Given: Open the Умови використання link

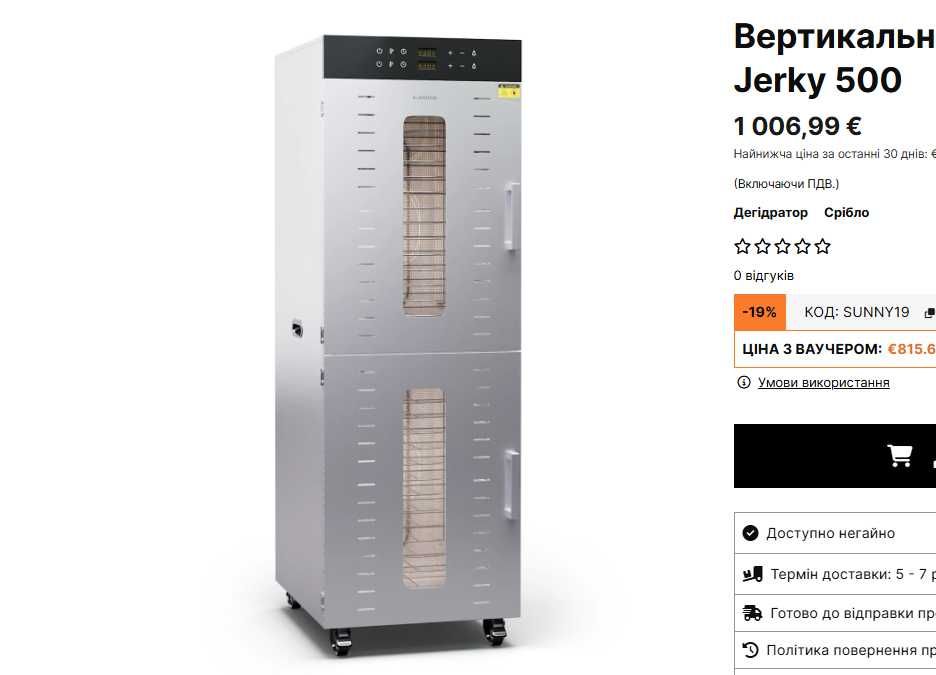Looking at the screenshot, I should 823,383.
